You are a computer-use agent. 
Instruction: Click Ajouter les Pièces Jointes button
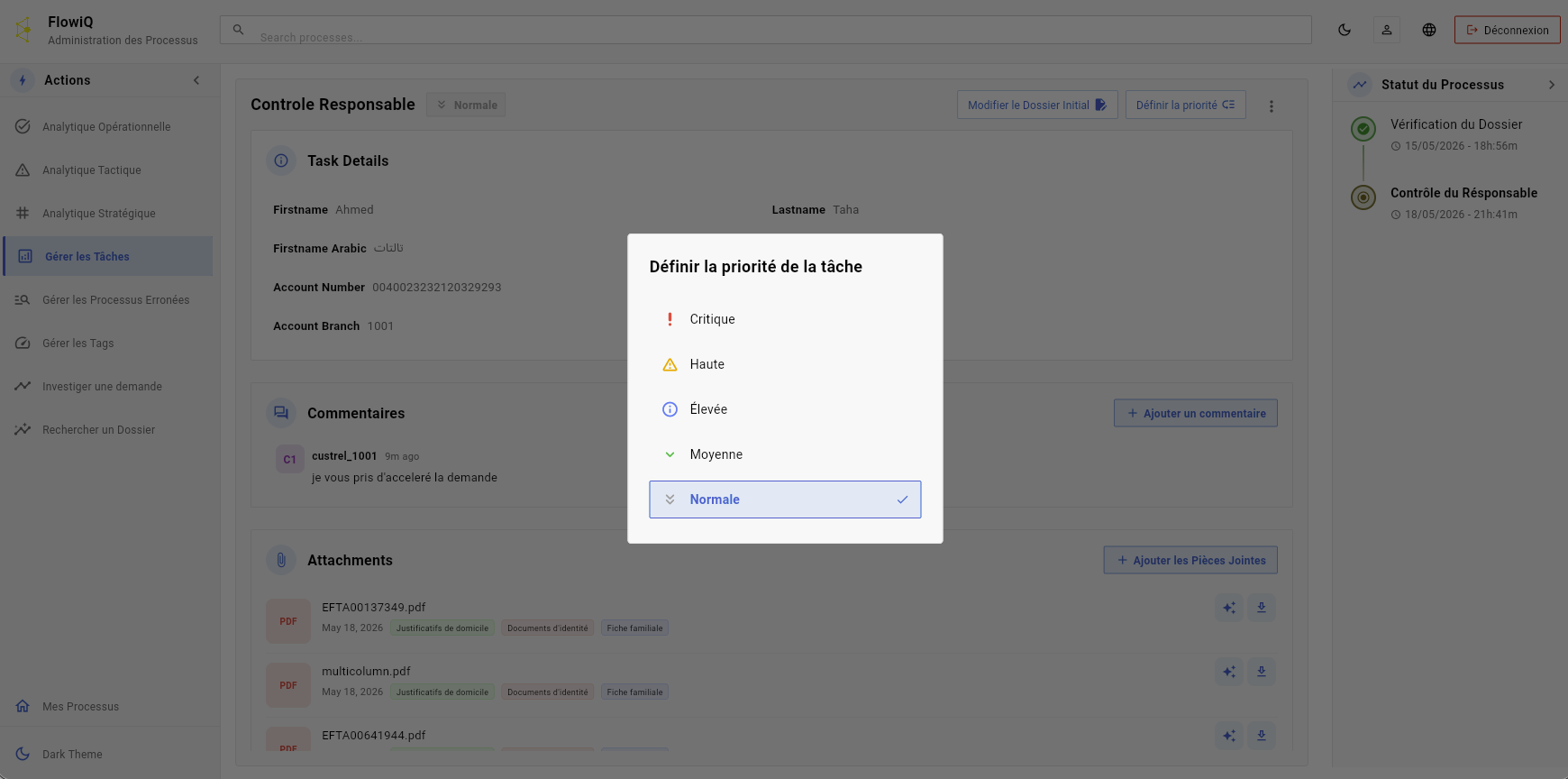[x=1190, y=561]
